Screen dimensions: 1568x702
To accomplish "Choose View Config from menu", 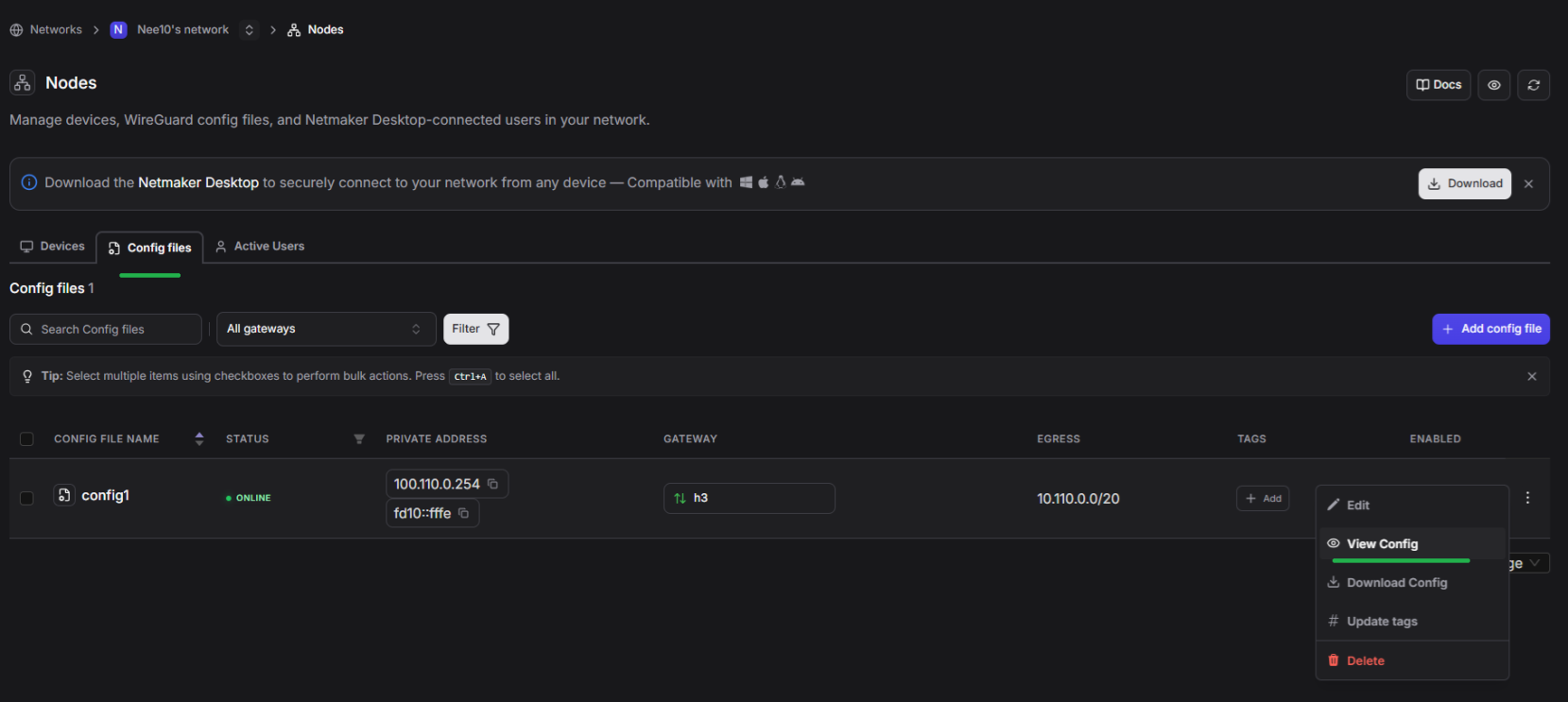I will (x=1412, y=544).
